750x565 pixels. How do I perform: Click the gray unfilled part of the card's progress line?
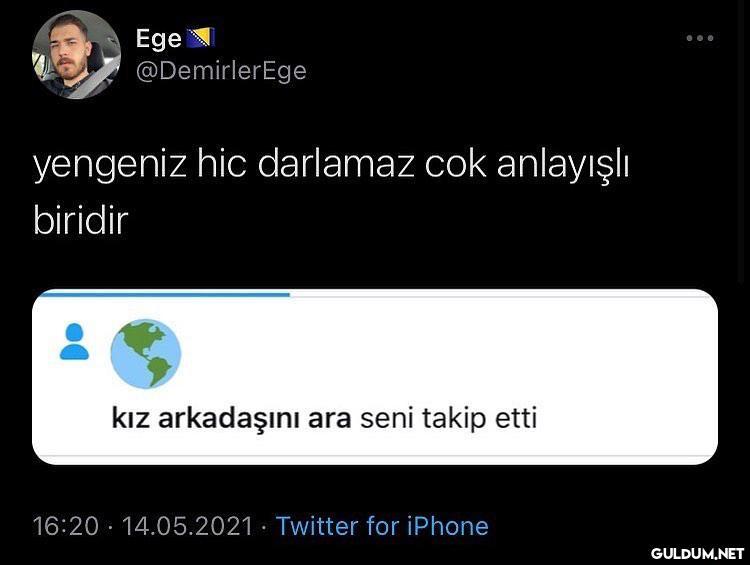[500, 296]
